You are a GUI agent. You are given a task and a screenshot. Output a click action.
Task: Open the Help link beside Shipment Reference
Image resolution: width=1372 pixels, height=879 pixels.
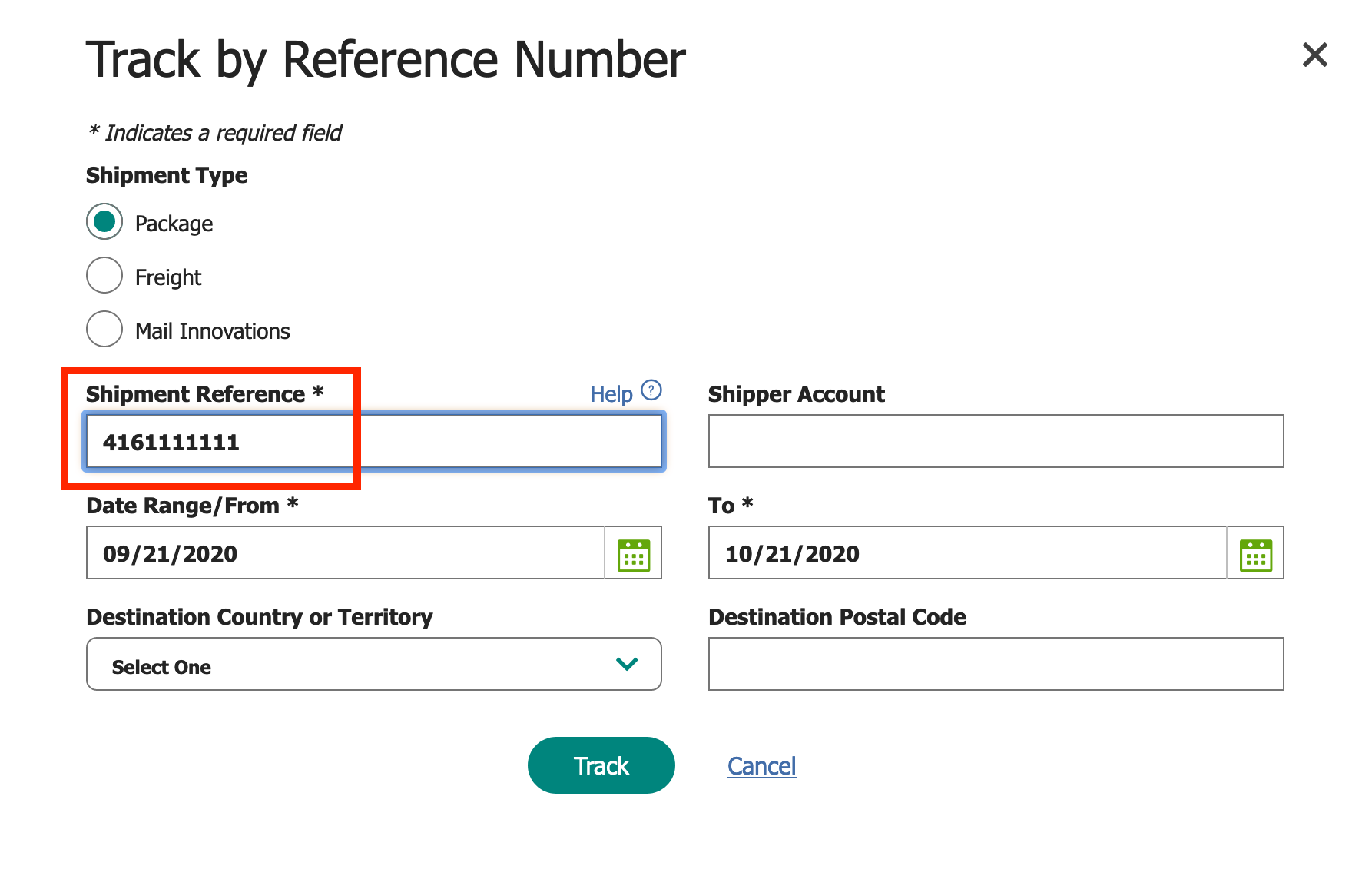tap(611, 394)
